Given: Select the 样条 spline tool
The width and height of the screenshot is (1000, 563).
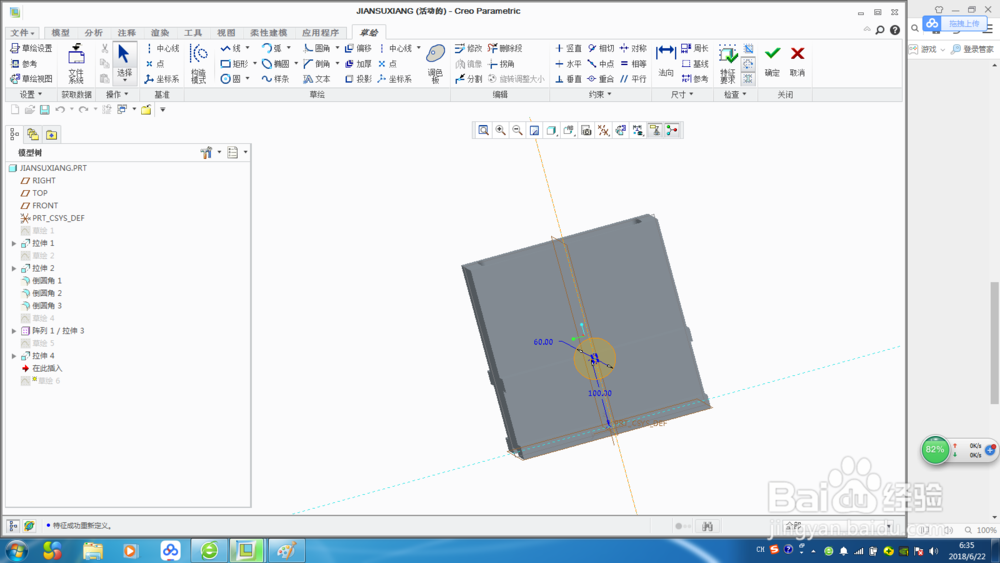Looking at the screenshot, I should point(276,79).
